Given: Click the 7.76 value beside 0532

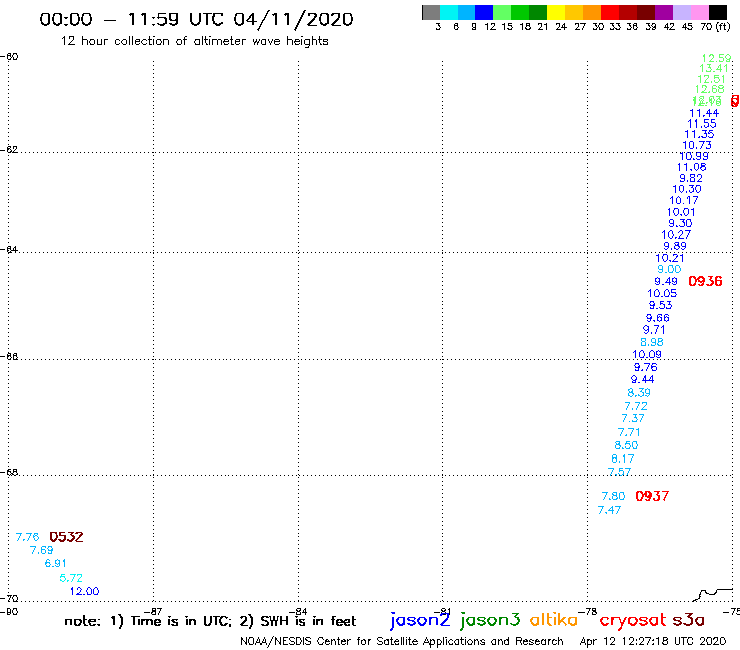Looking at the screenshot, I should (x=27, y=537).
